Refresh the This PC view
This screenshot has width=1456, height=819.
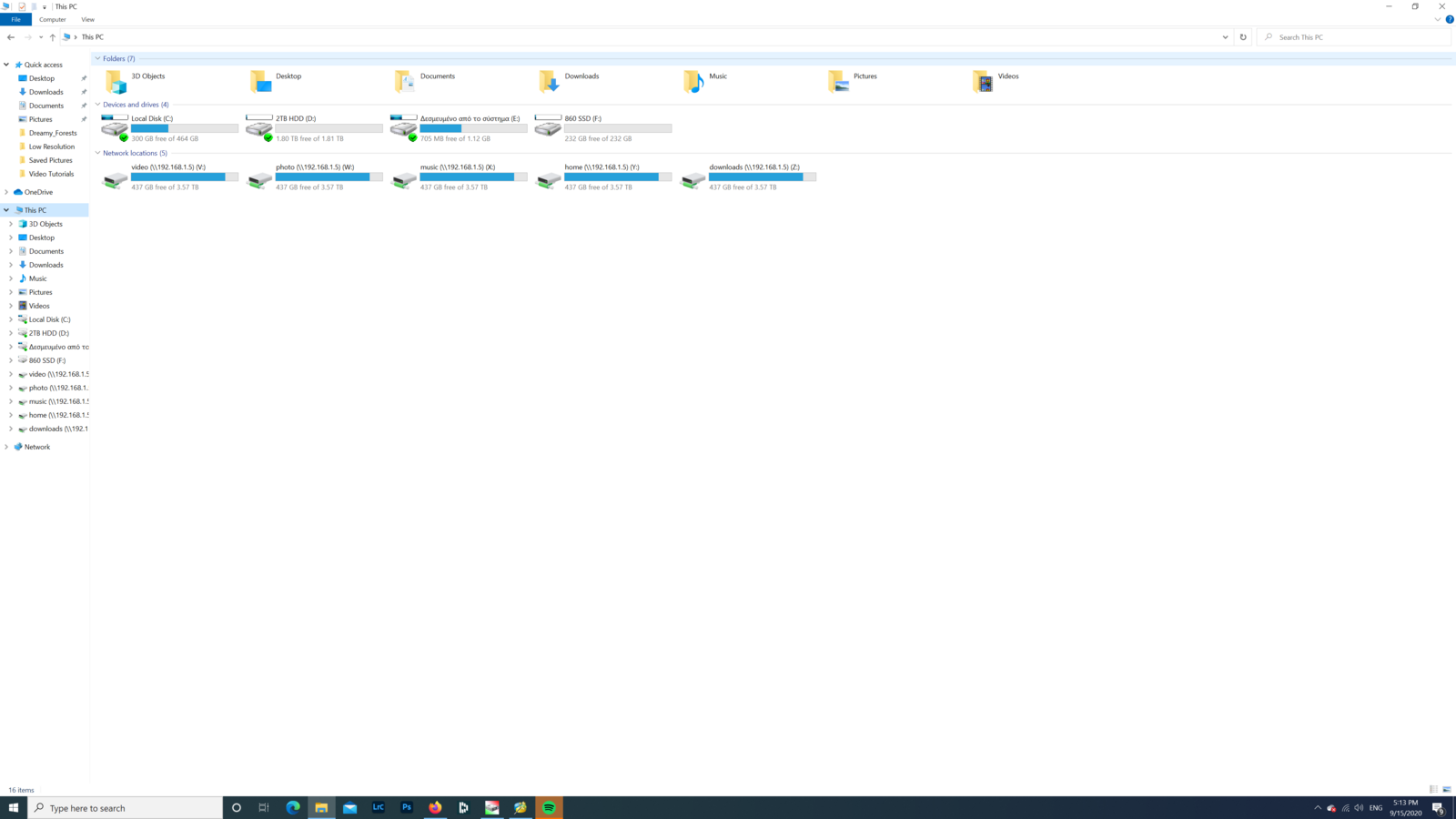(1243, 37)
